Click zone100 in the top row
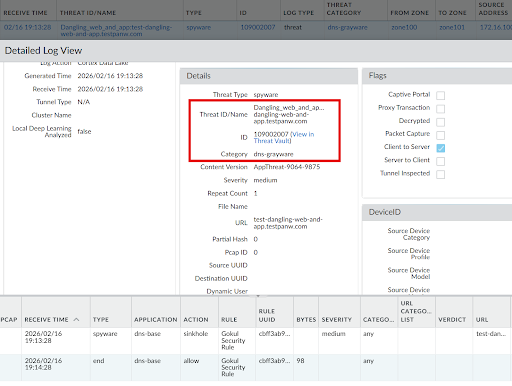The height and width of the screenshot is (386, 512). (404, 27)
